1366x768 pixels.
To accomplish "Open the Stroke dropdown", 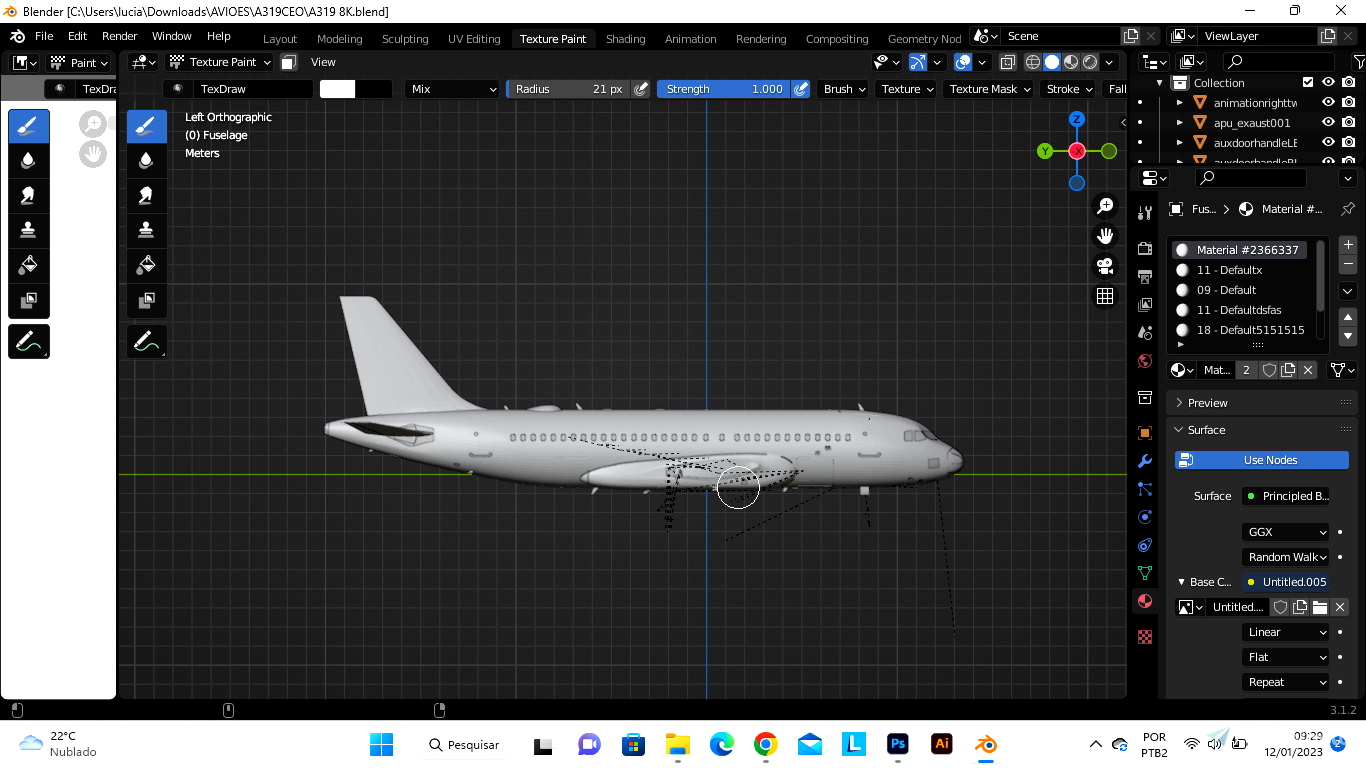I will (1068, 89).
